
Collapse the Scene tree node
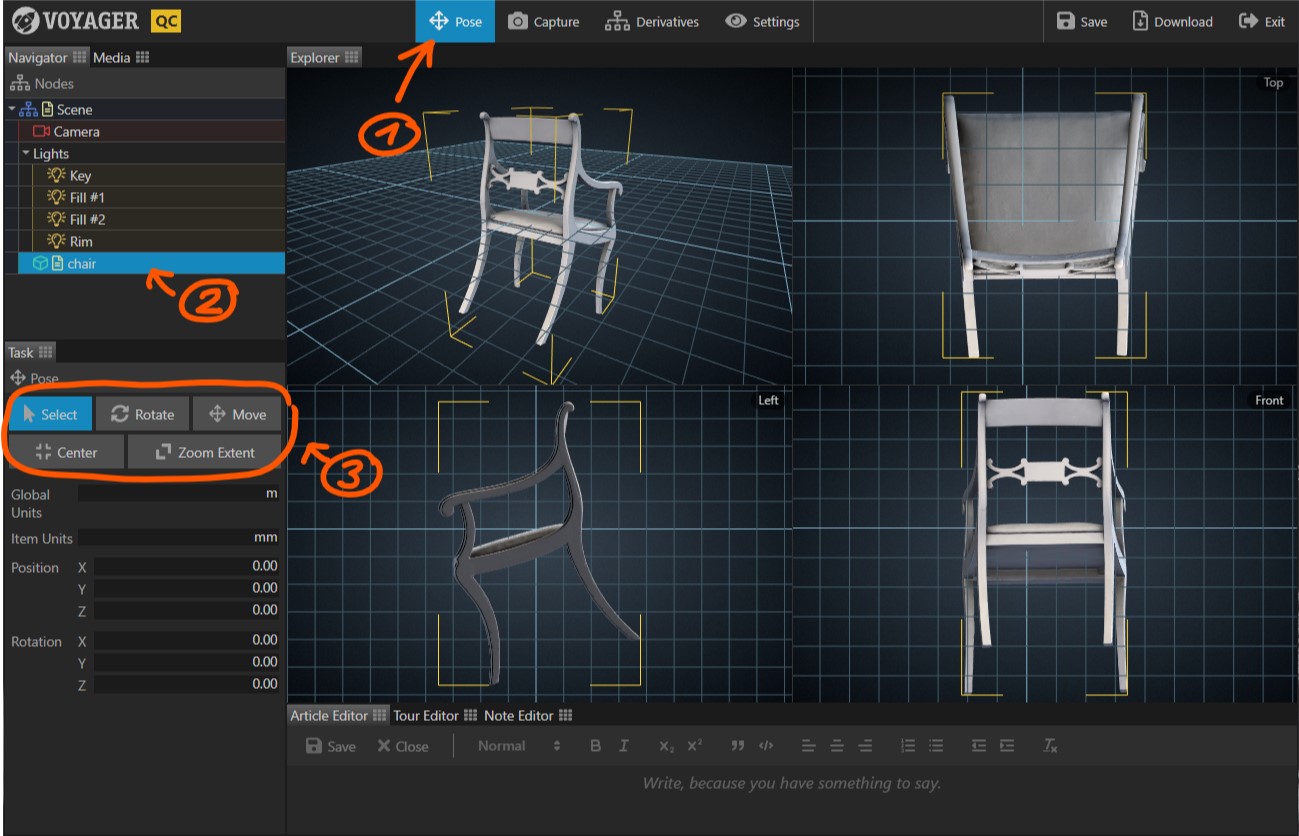(12, 110)
